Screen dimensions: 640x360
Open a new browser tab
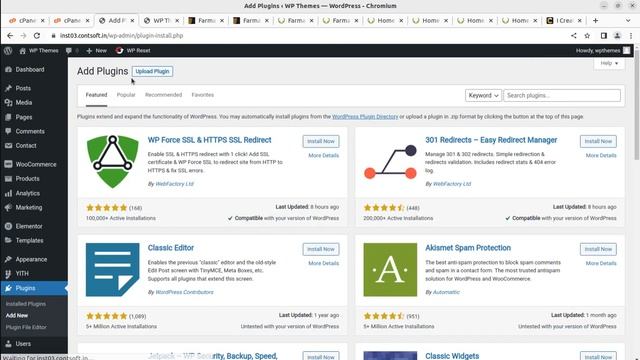[x=596, y=20]
